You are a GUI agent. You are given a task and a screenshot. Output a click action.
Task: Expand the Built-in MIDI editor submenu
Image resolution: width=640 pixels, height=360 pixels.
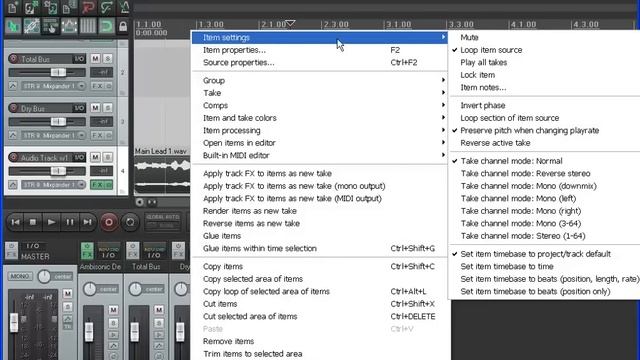point(320,156)
